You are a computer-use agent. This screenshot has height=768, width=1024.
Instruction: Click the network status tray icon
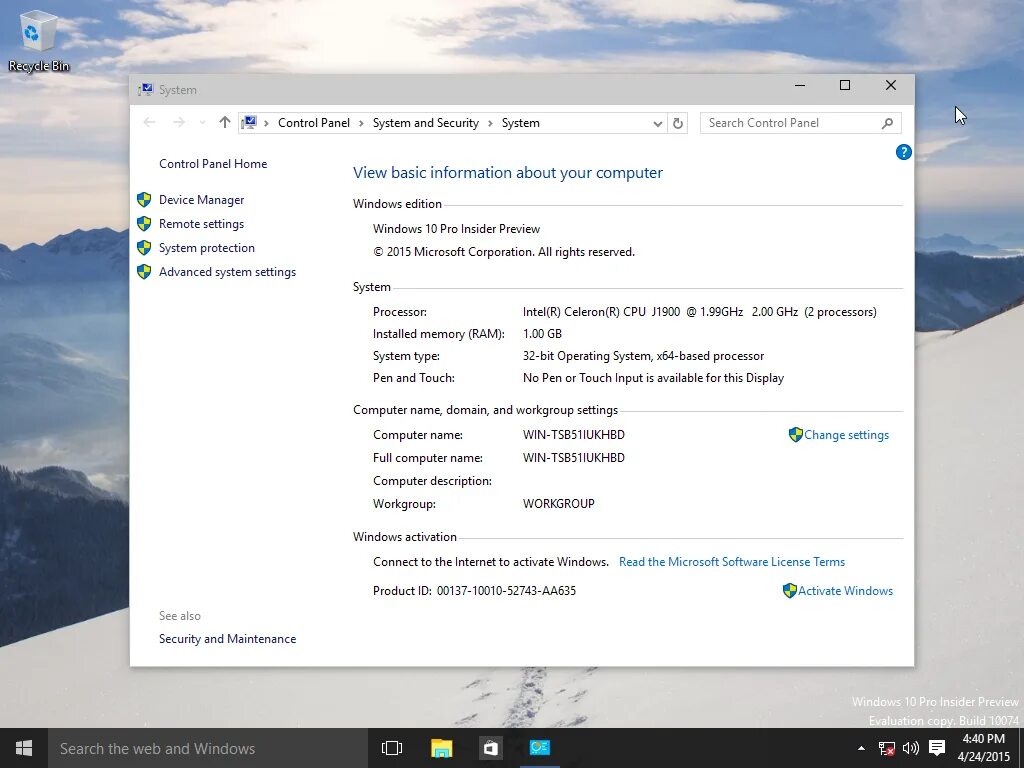coord(886,748)
